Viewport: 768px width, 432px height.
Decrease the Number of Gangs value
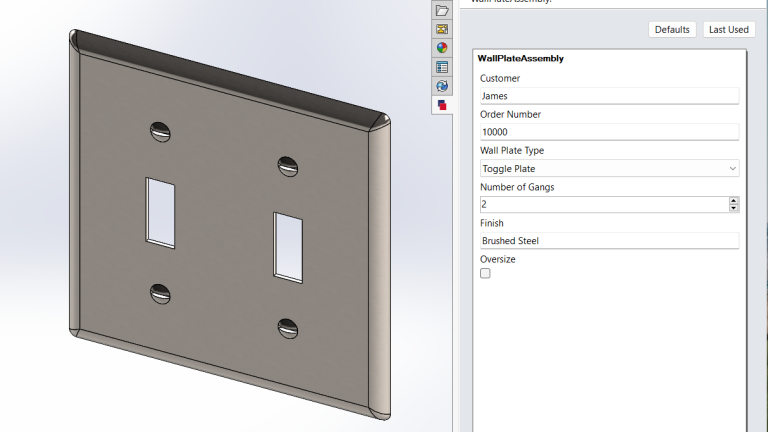click(x=734, y=208)
